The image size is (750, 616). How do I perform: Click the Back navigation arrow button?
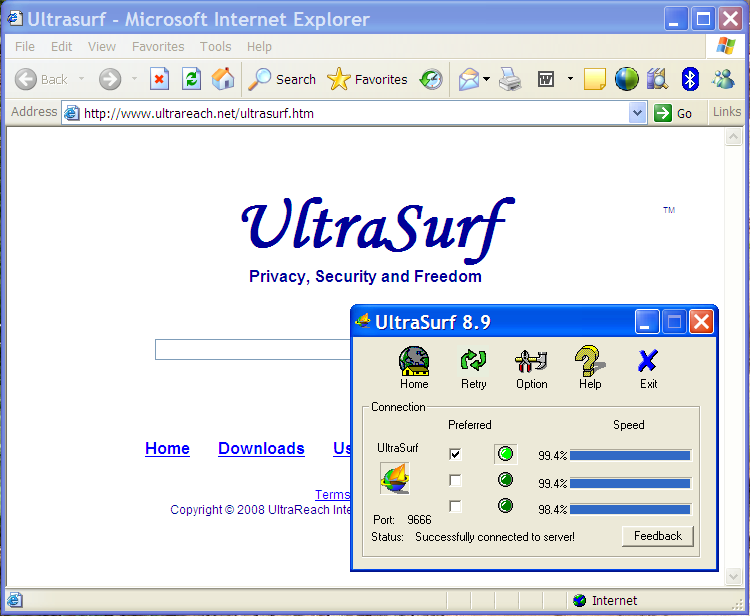pos(26,79)
